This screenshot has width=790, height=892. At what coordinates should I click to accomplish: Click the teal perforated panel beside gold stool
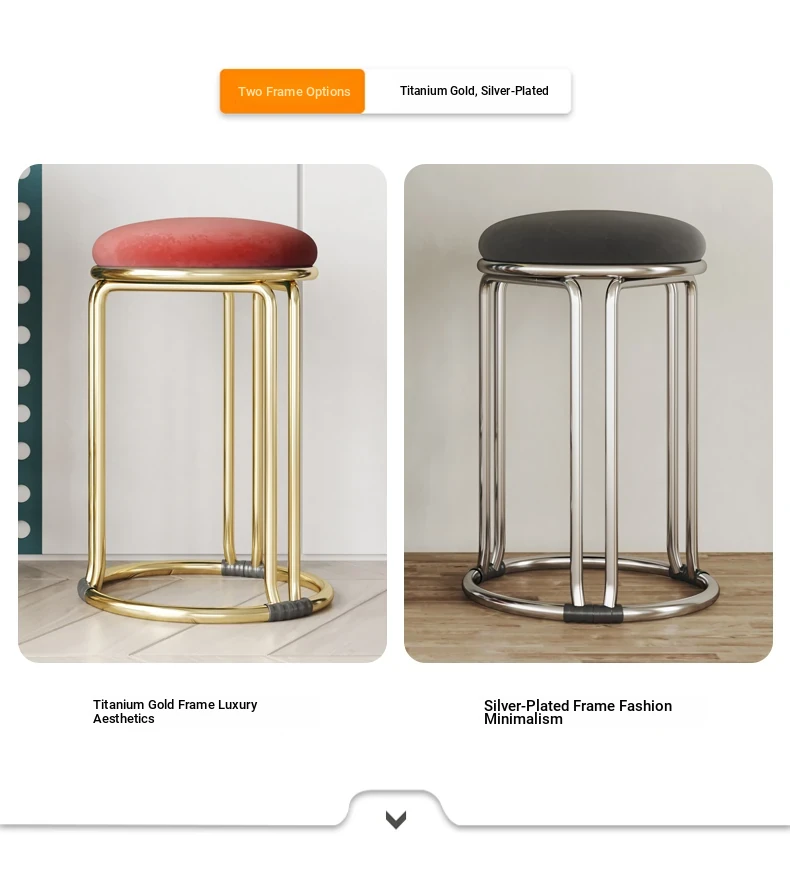(x=30, y=358)
